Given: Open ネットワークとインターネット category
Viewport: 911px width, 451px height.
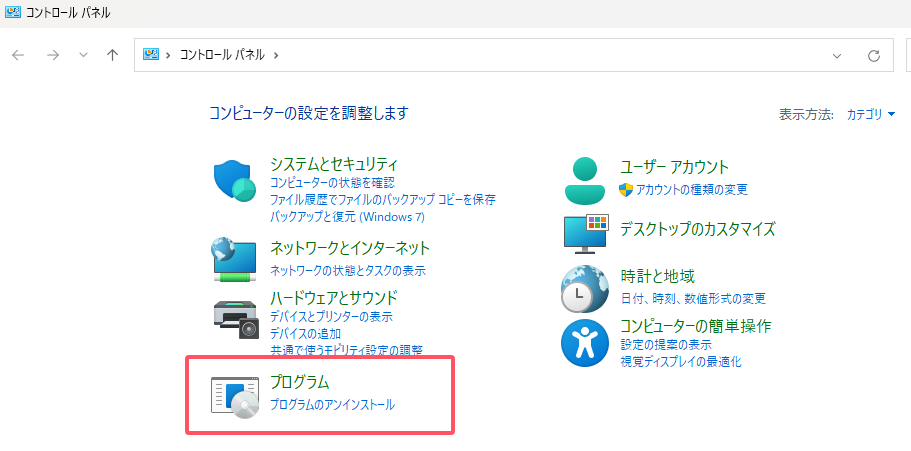Looking at the screenshot, I should tap(350, 248).
